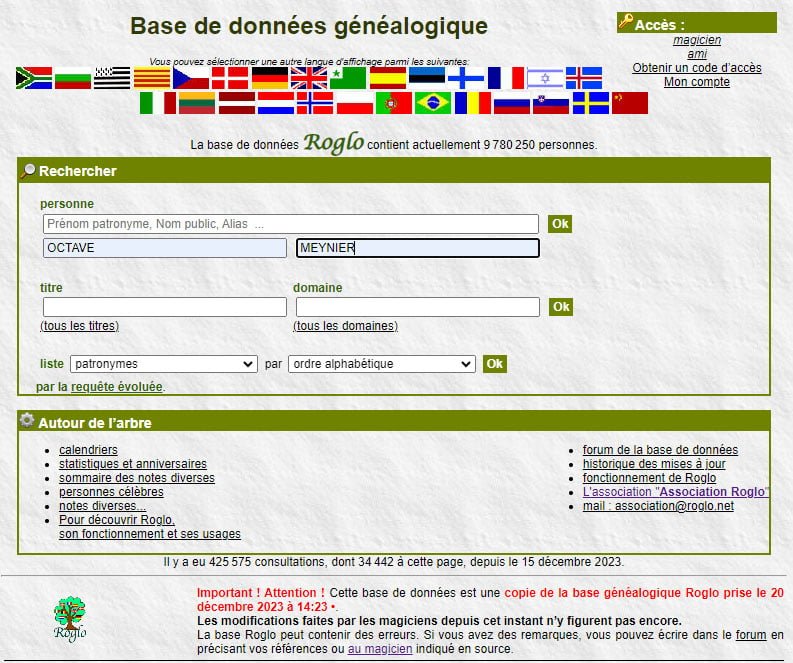Click 'mail : association@roglo.net' link
The width and height of the screenshot is (793, 663).
658,506
